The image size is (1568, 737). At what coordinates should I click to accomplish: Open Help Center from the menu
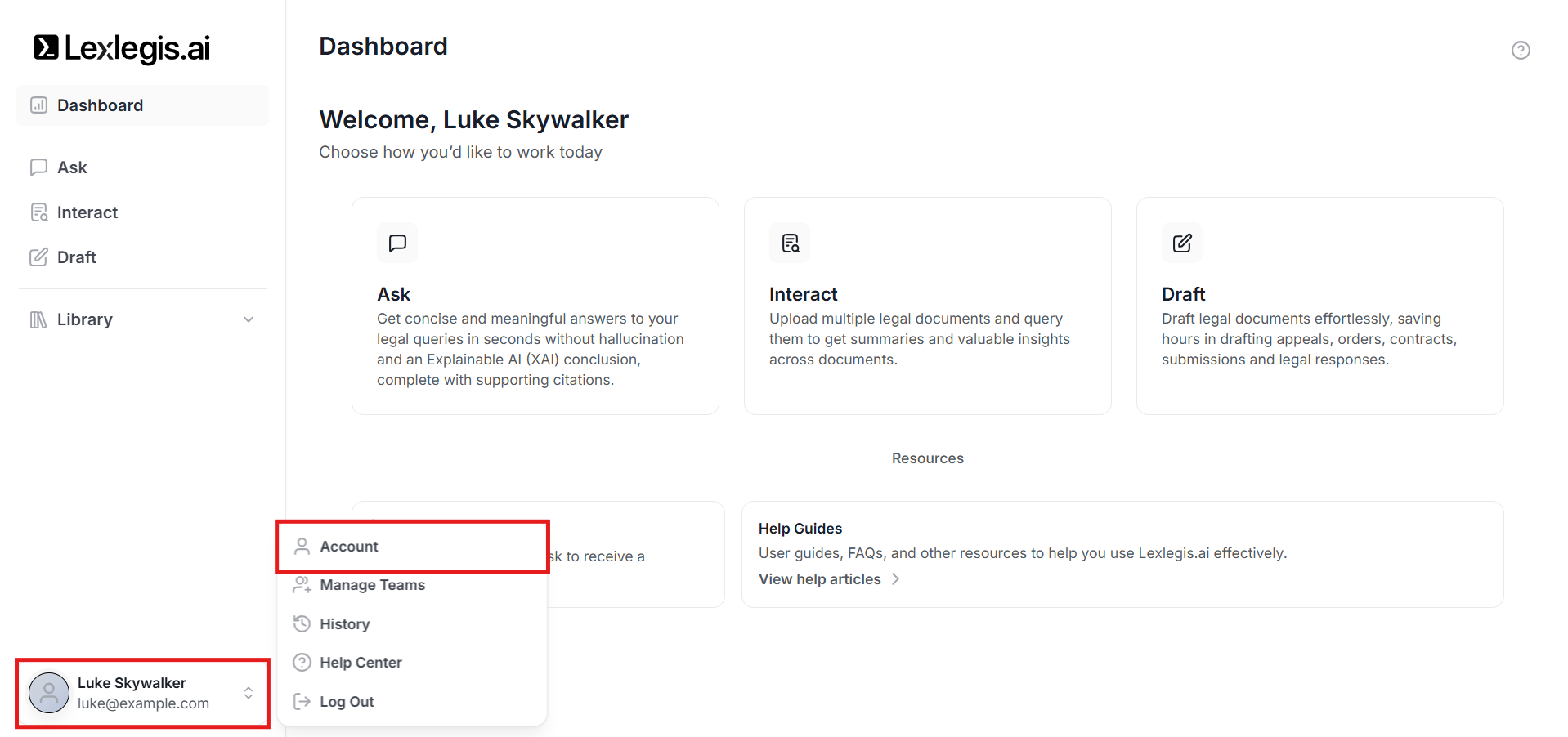point(361,663)
